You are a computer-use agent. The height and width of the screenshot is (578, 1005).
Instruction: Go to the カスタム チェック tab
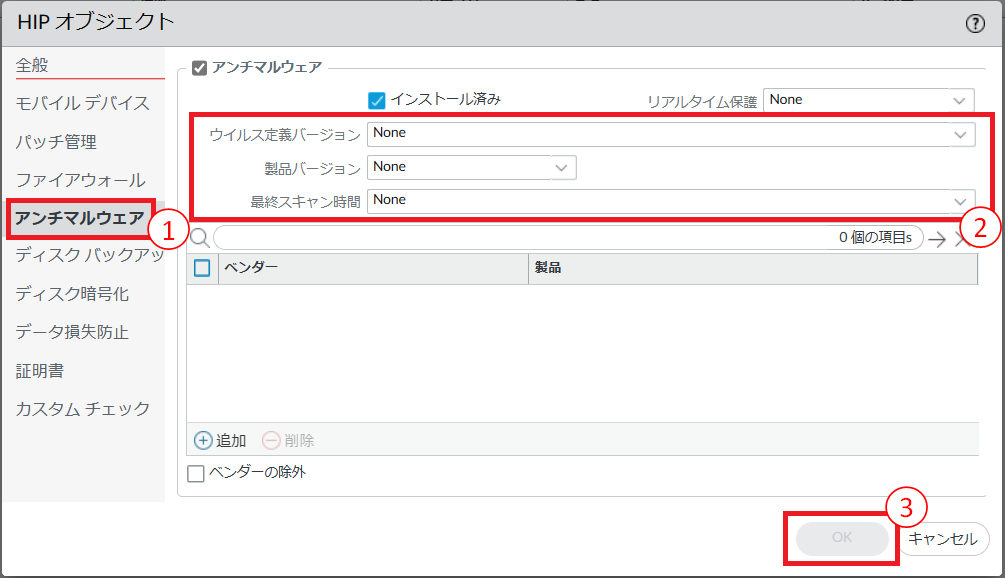[x=82, y=408]
